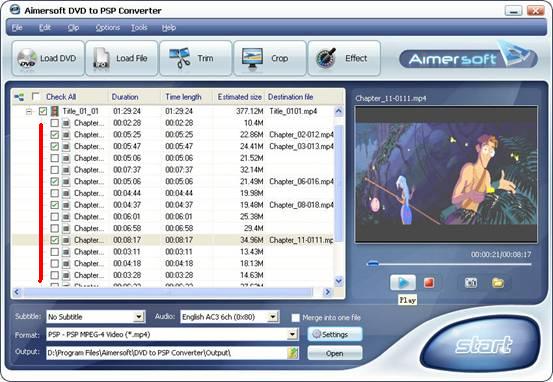553x382 pixels.
Task: Uncheck the chapter with duration 00:05:47
Action: [x=54, y=146]
